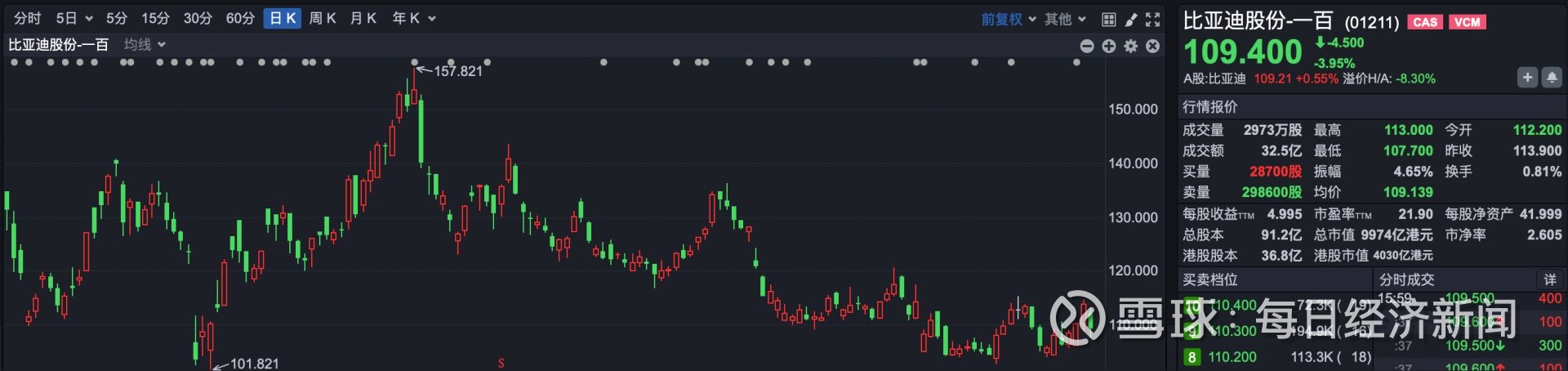The height and width of the screenshot is (371, 1568).
Task: Zoom out chart with minus icon
Action: click(x=1087, y=46)
